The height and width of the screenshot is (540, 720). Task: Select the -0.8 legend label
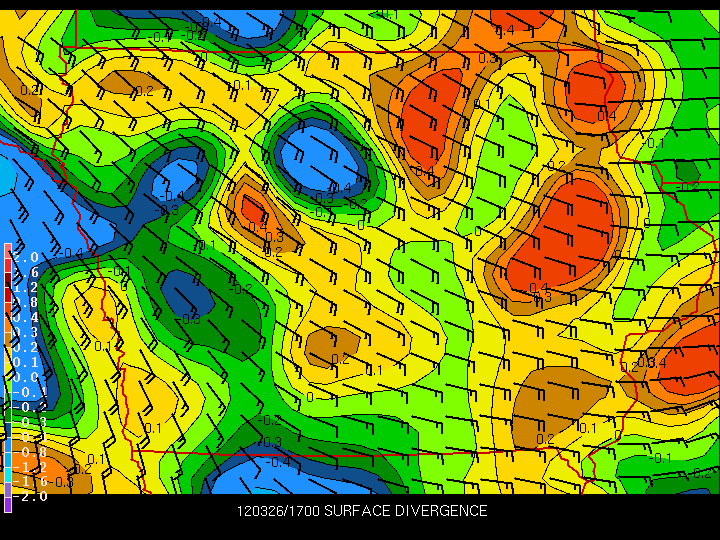pos(30,452)
